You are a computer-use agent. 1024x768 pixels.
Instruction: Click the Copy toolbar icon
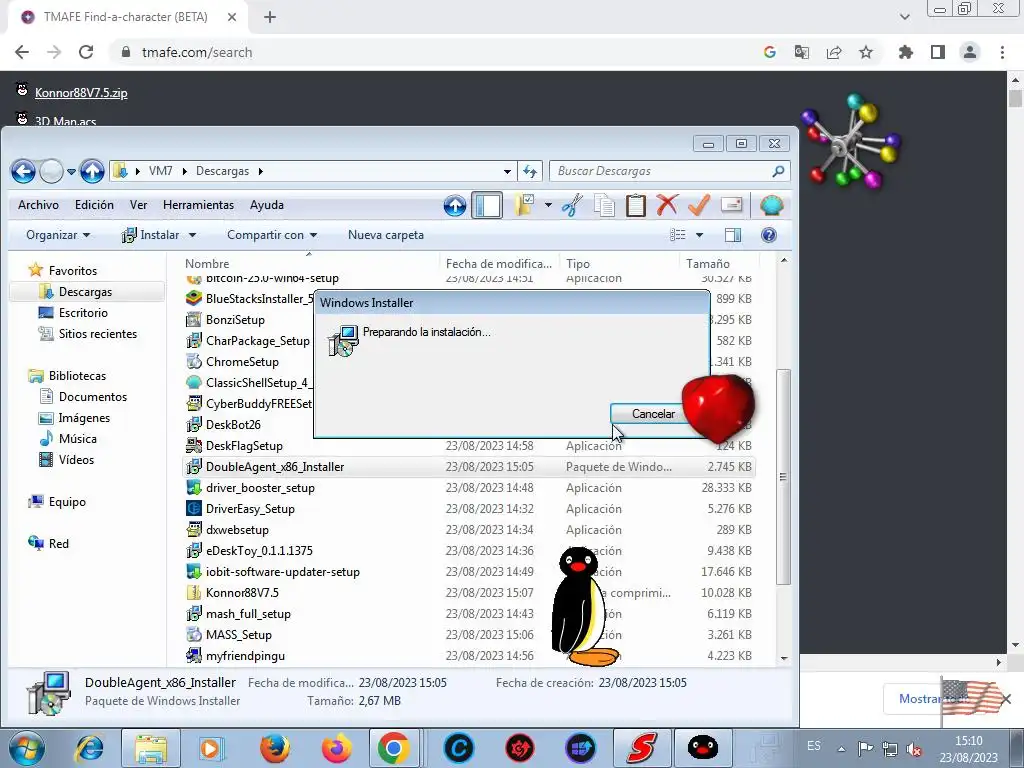(604, 205)
